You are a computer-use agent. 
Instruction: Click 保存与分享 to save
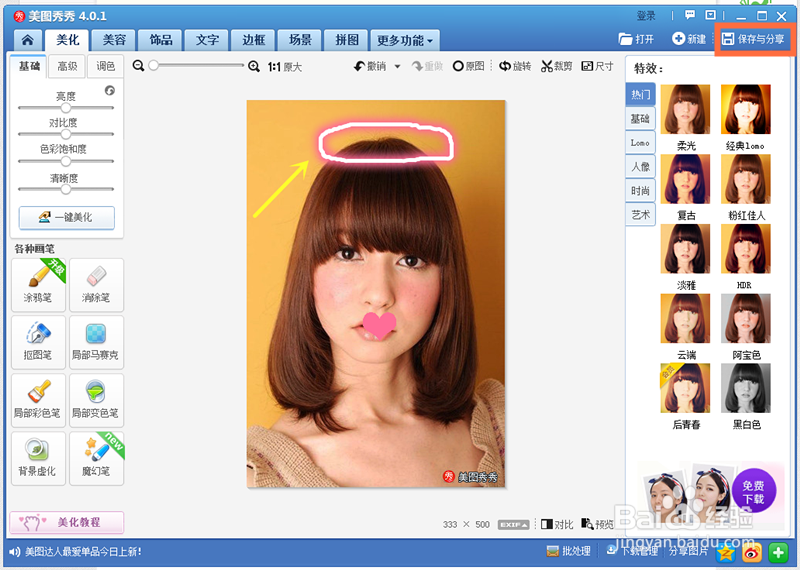[x=754, y=39]
